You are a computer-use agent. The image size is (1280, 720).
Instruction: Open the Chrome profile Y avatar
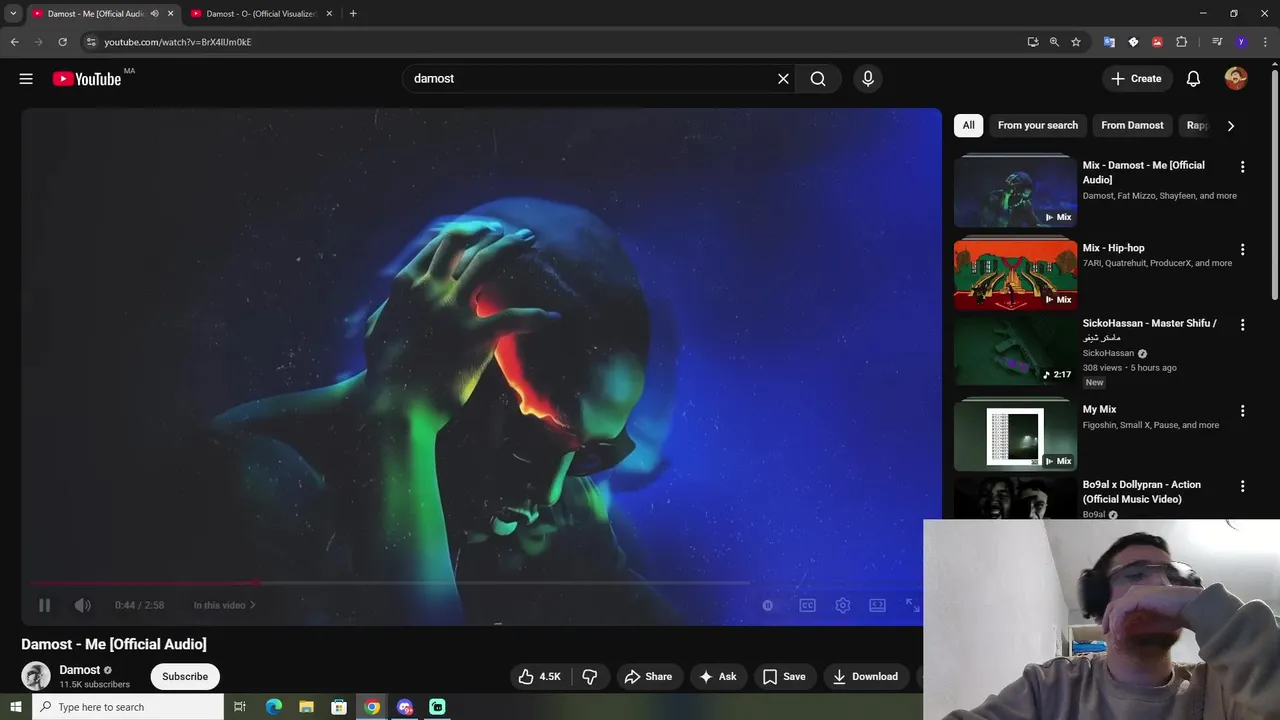(1241, 42)
